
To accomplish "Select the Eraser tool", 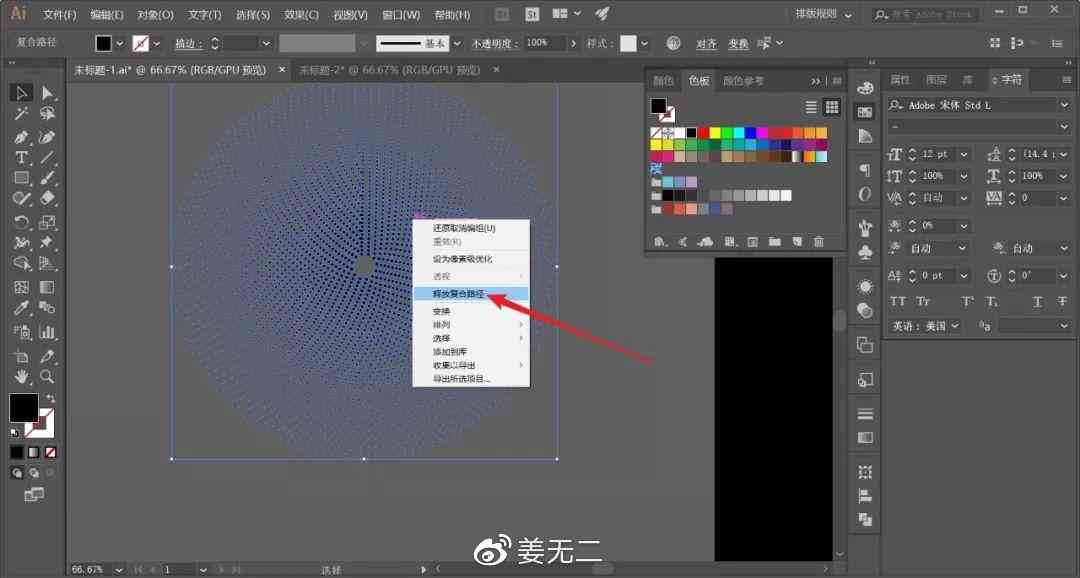I will click(47, 198).
